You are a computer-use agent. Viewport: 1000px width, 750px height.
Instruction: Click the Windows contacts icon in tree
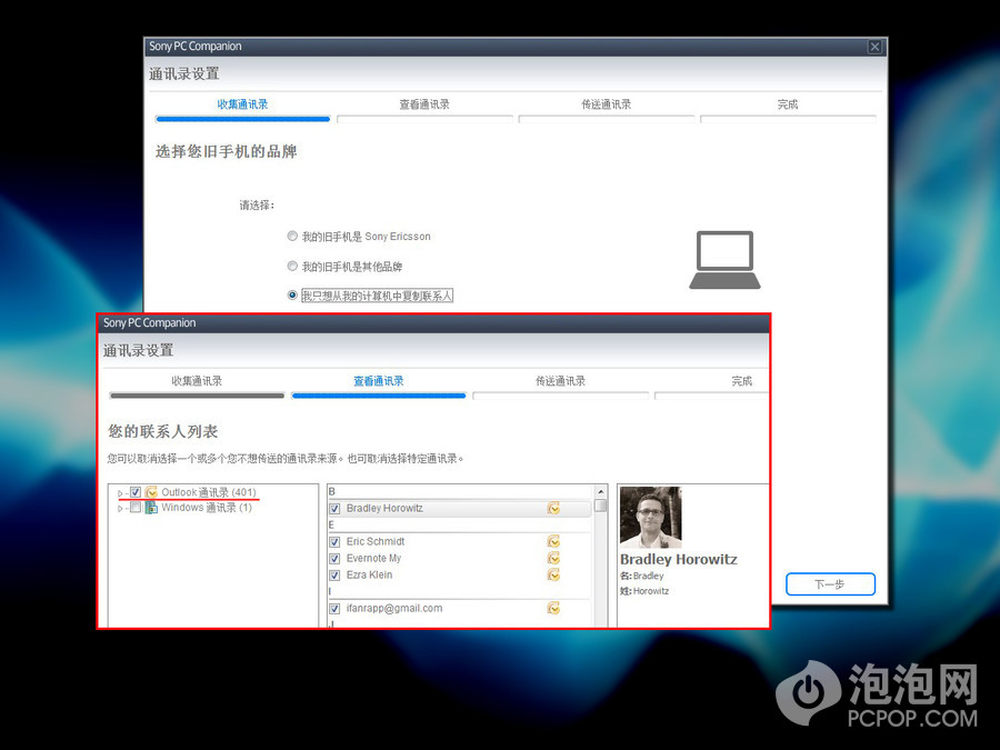coord(151,508)
